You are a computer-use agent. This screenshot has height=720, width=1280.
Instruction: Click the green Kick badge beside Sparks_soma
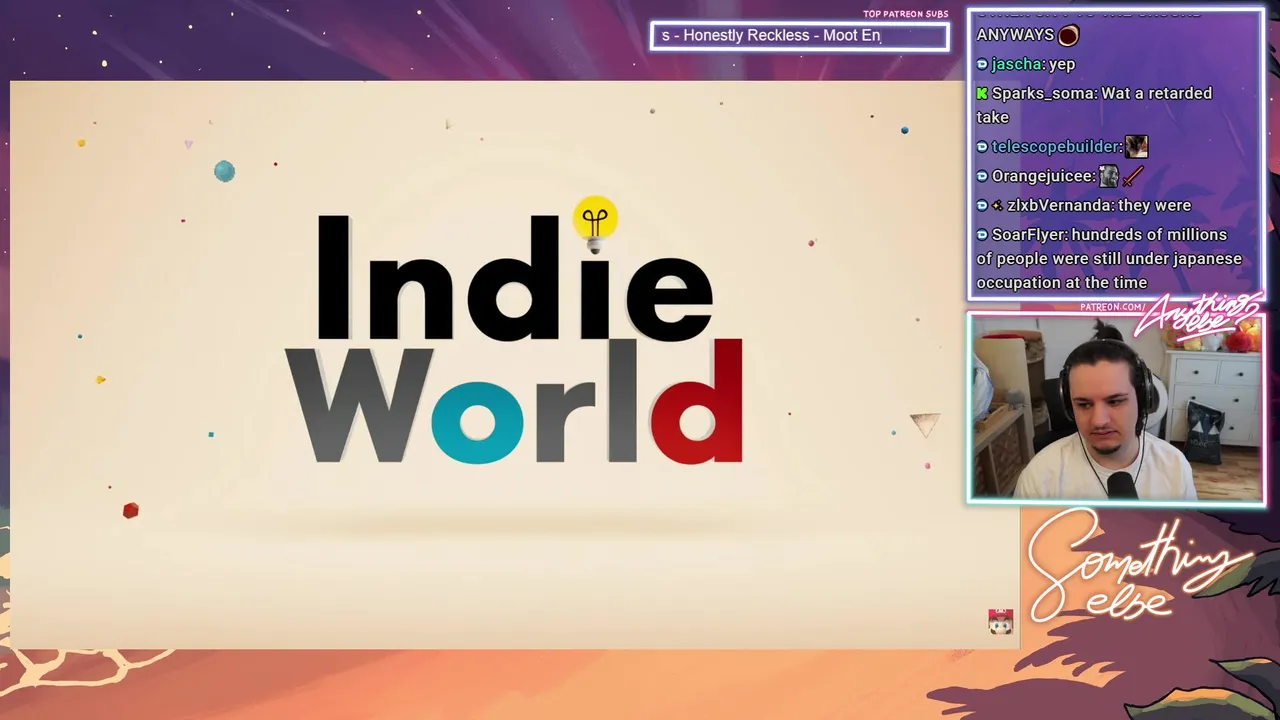[x=982, y=93]
